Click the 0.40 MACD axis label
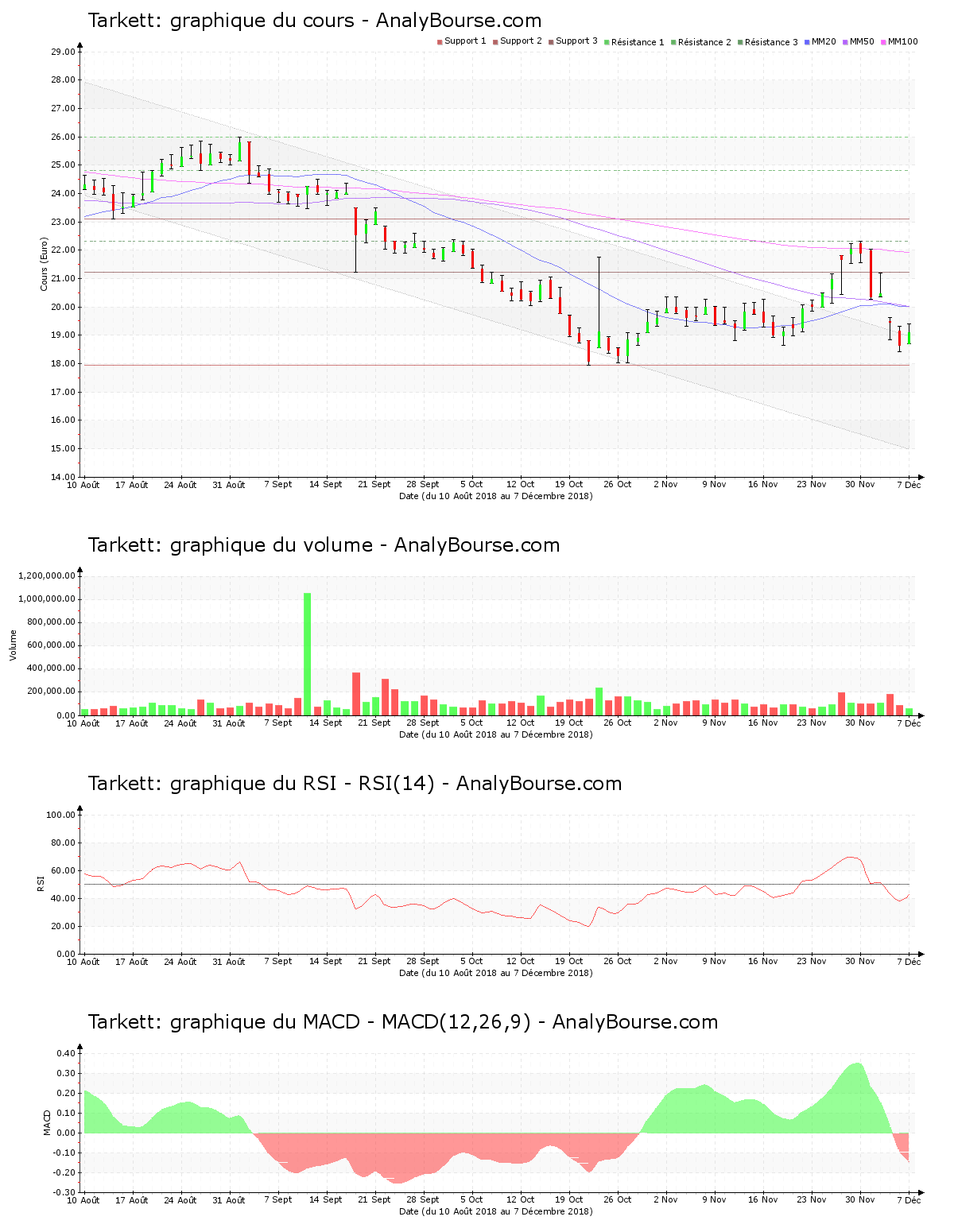This screenshot has width=954, height=1232. (65, 1054)
